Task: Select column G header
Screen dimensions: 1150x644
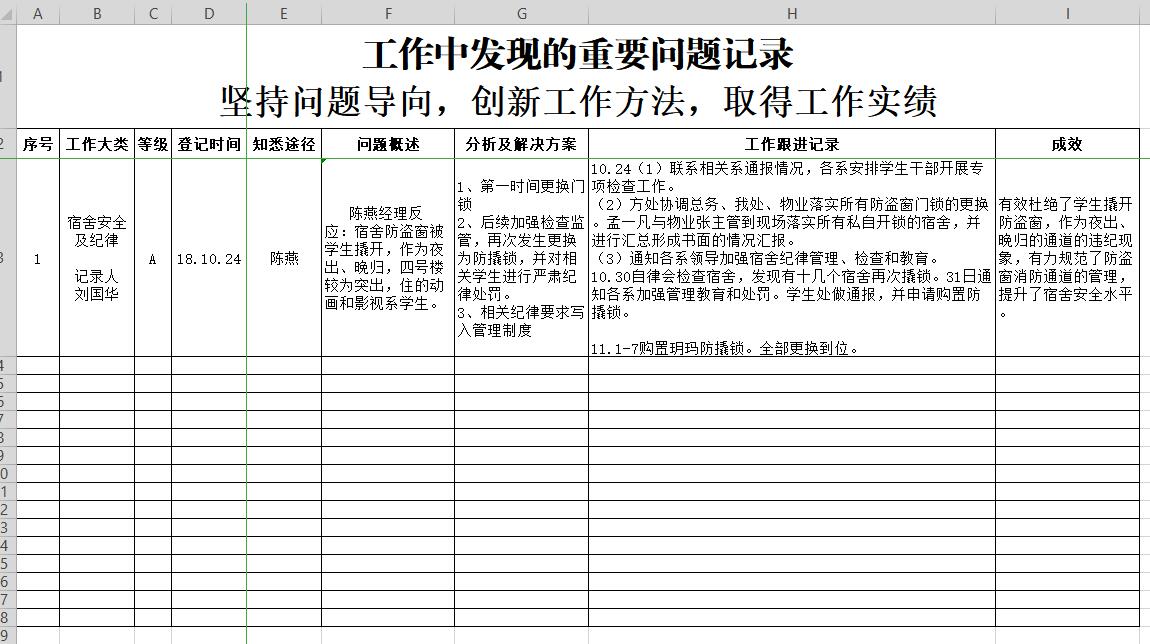Action: pos(521,13)
